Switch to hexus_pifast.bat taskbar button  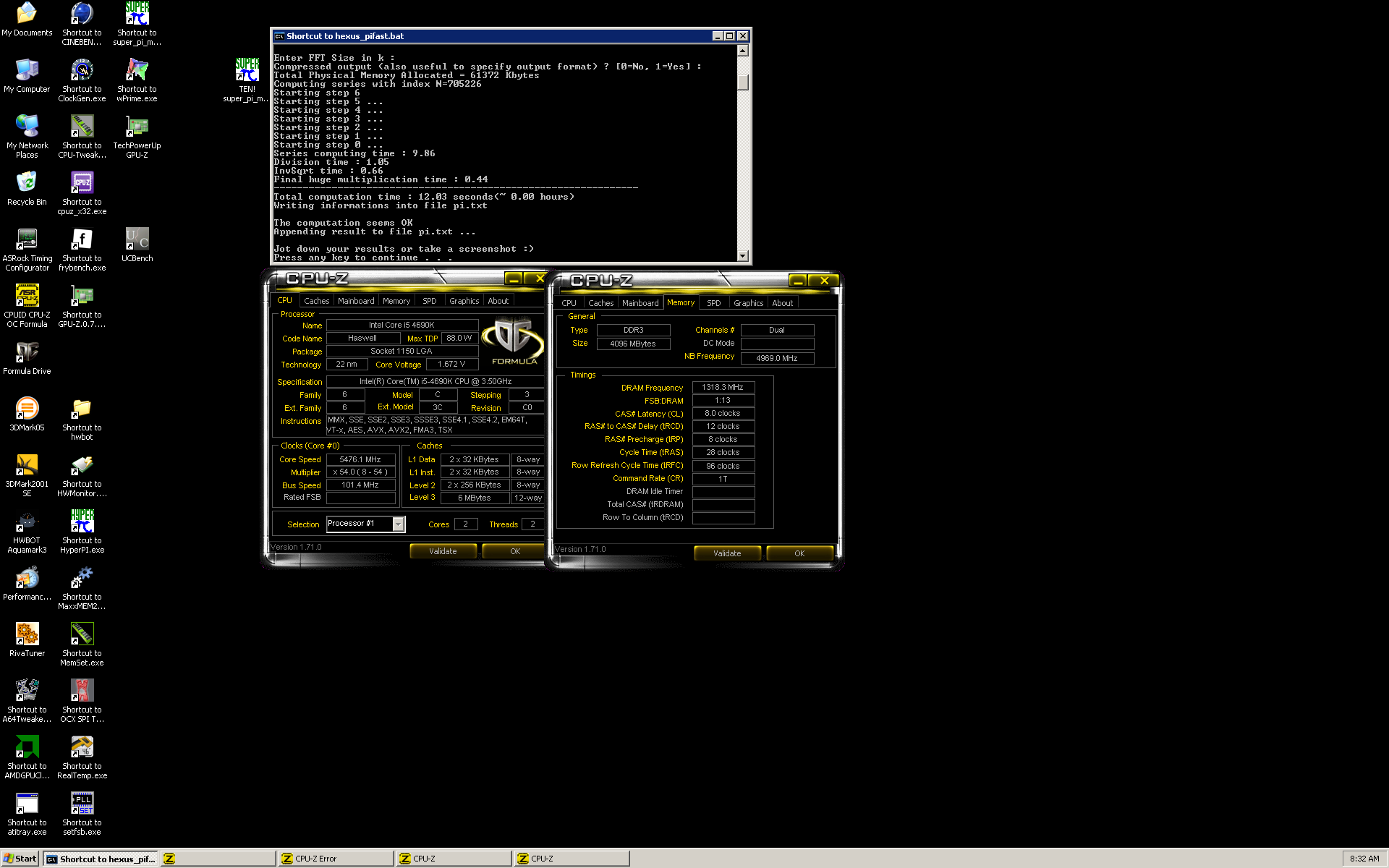click(x=101, y=859)
